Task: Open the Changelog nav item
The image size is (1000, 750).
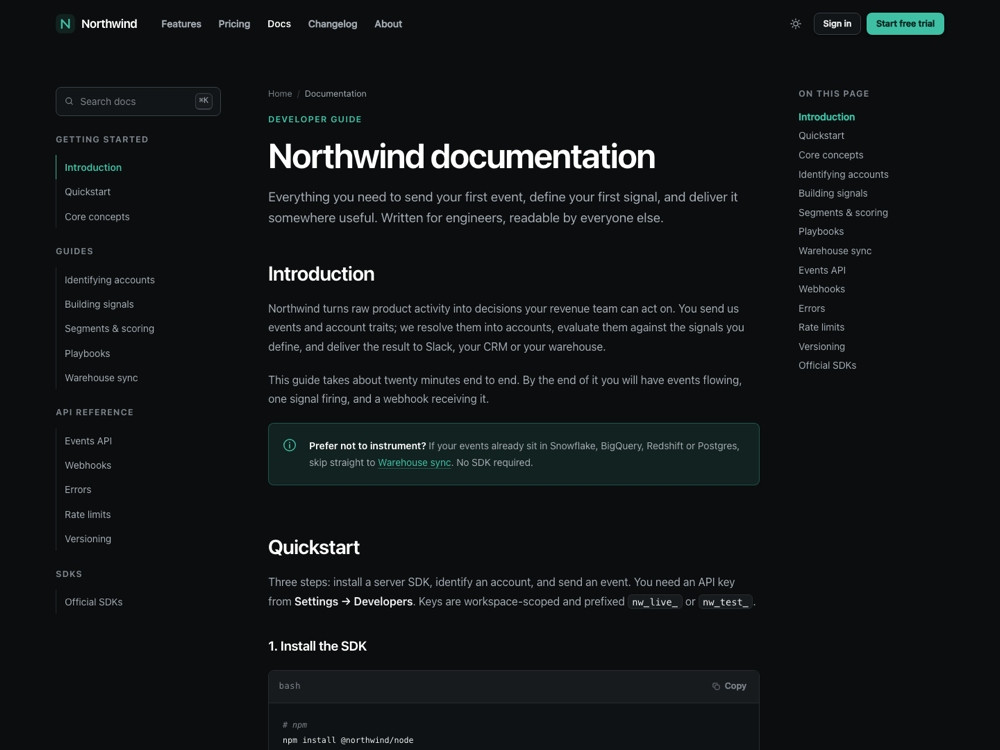Action: click(332, 24)
